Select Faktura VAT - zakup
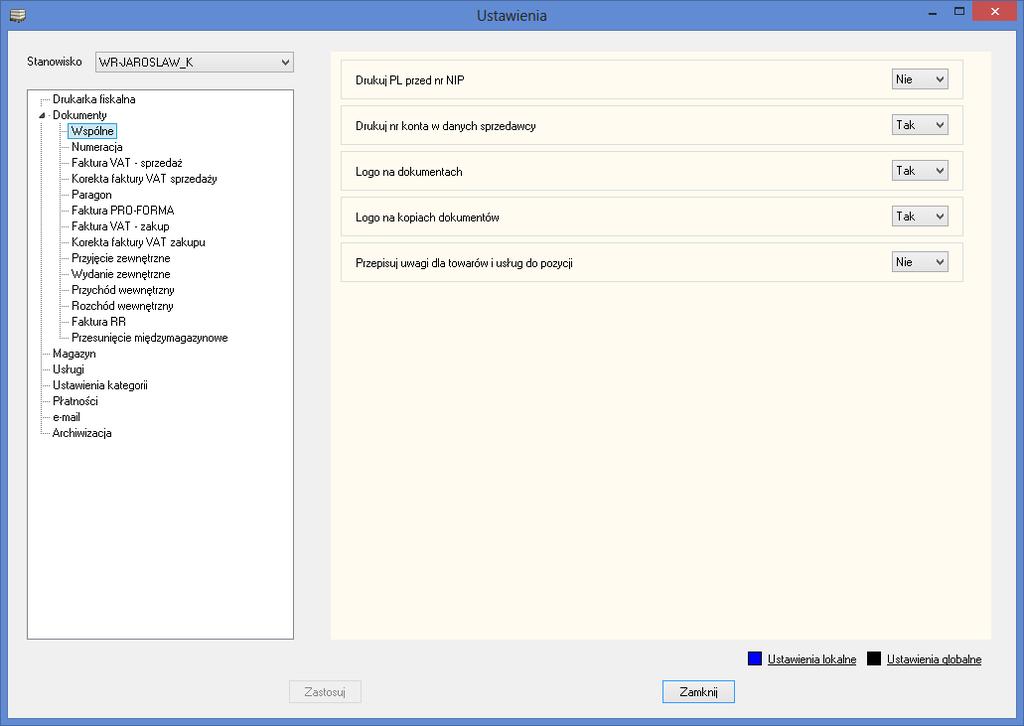Screen dimensions: 1024x726 coord(120,226)
